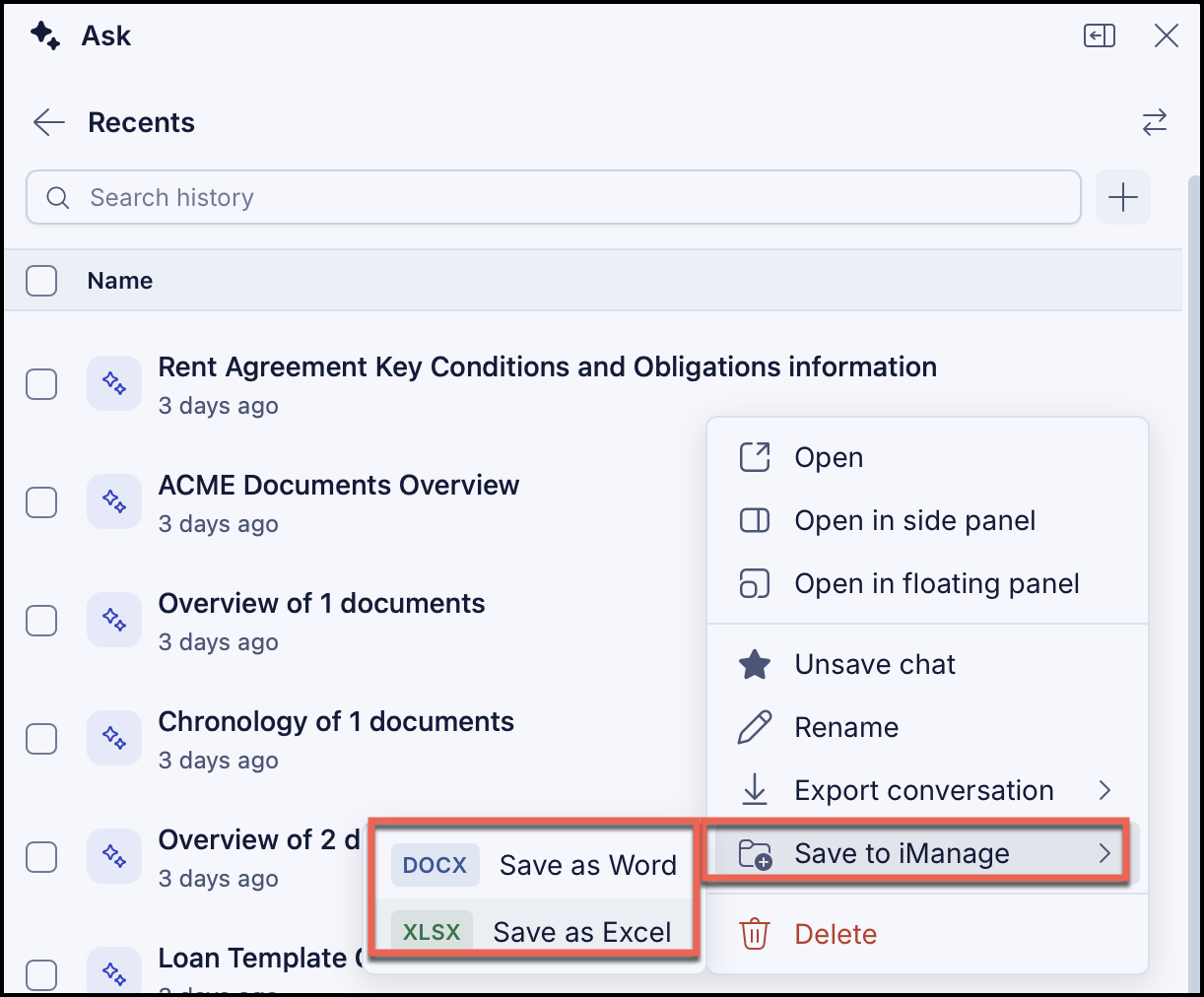Viewport: 1204px width, 997px height.
Task: Choose Delete from the context menu
Action: point(928,934)
